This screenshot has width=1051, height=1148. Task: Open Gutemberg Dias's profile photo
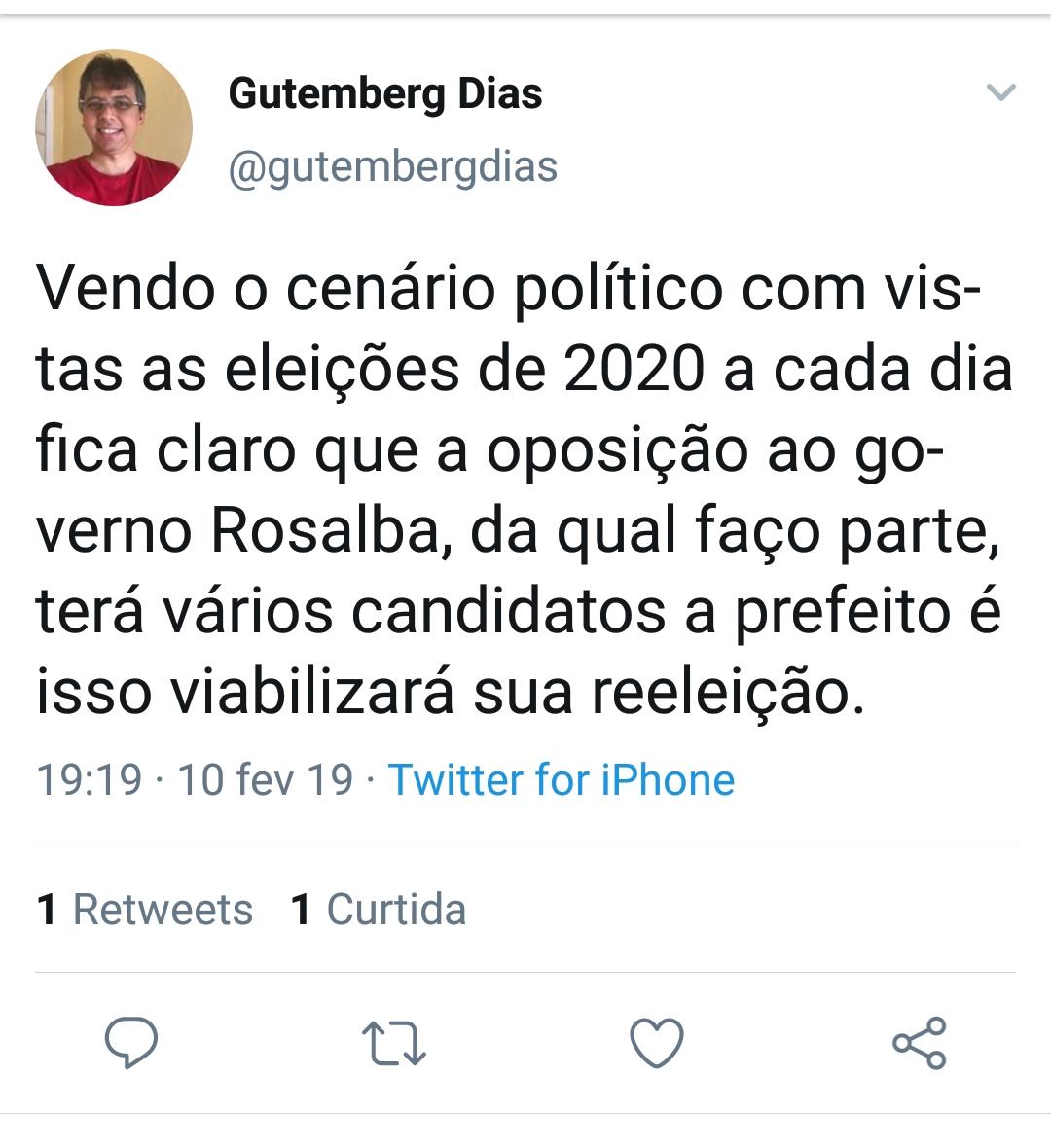tap(114, 127)
